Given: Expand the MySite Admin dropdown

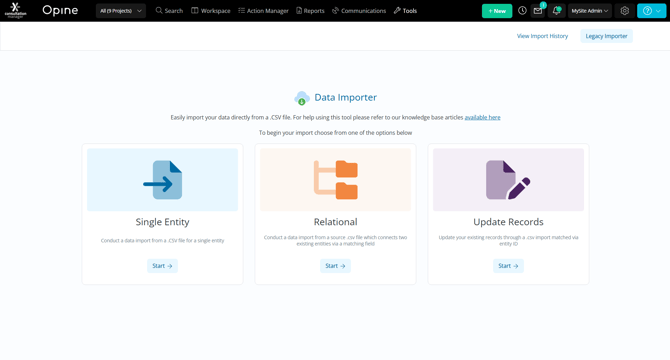Looking at the screenshot, I should pos(590,11).
